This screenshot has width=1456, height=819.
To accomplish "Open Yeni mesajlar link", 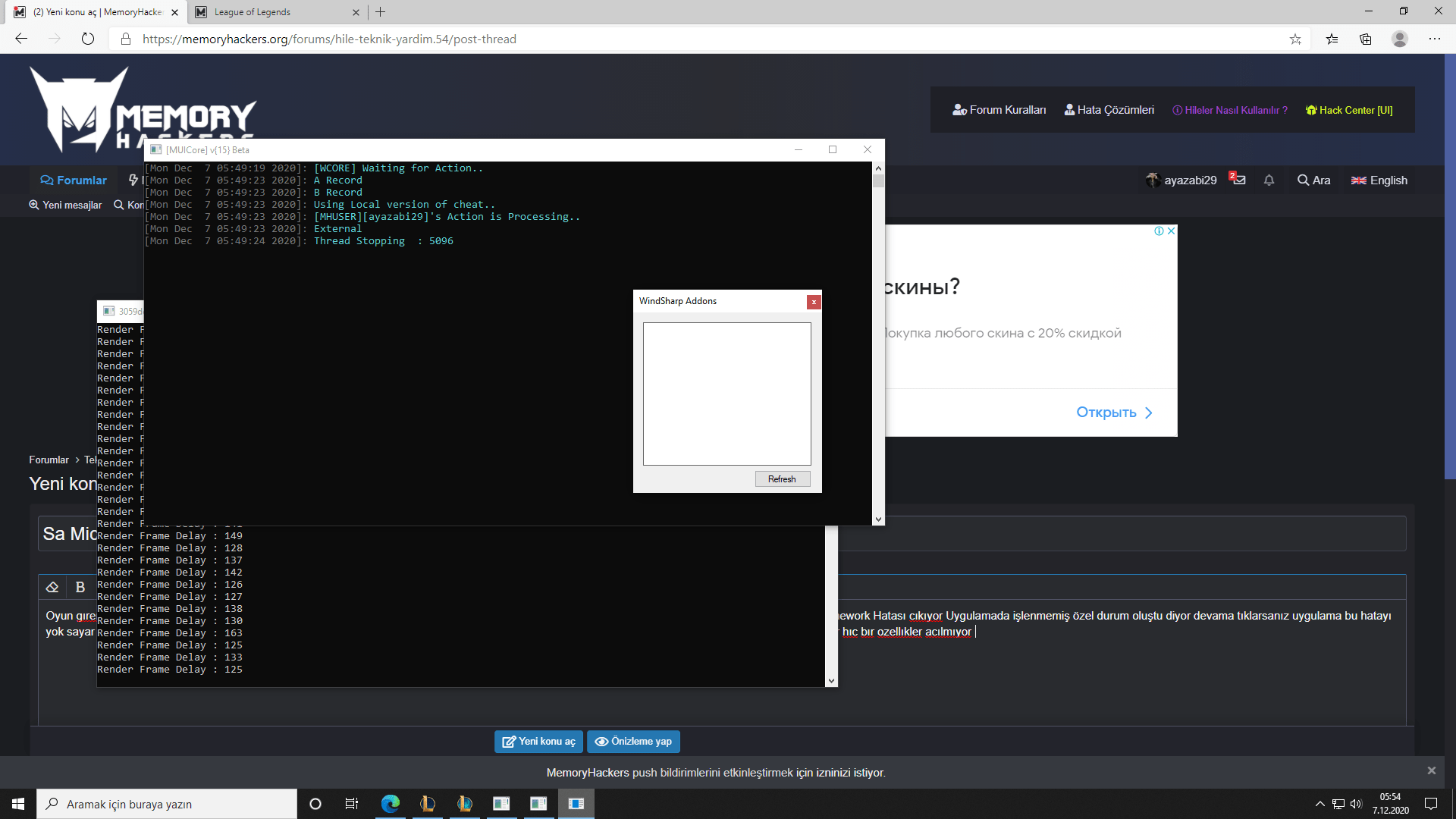I will pos(65,205).
